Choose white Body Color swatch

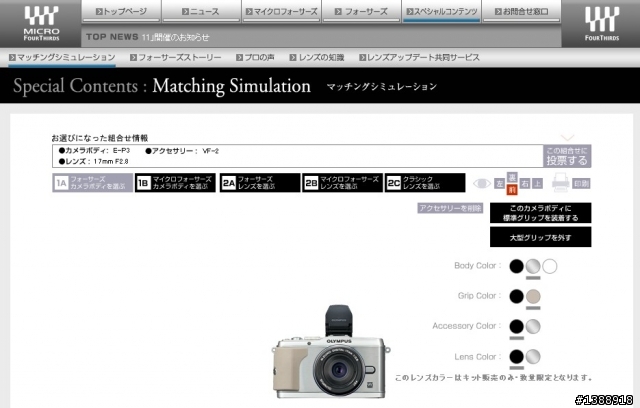pos(550,266)
